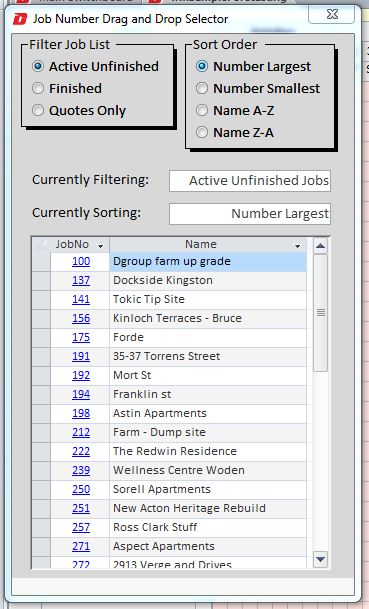369x609 pixels.
Task: Select the 'New Acton Heritage Rebuild' cell
Action: click(x=208, y=509)
